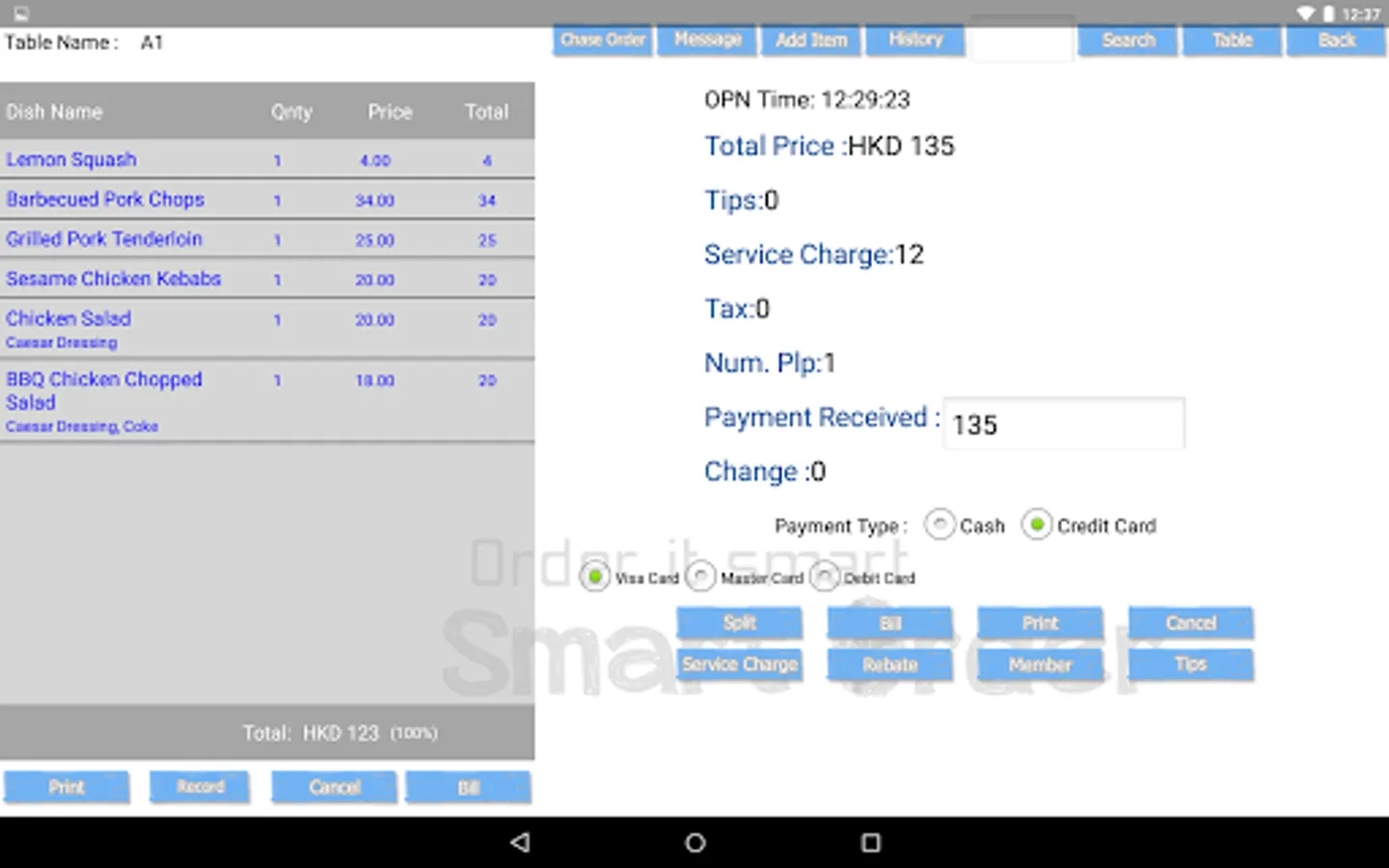Open the Message toolbar button

[708, 41]
